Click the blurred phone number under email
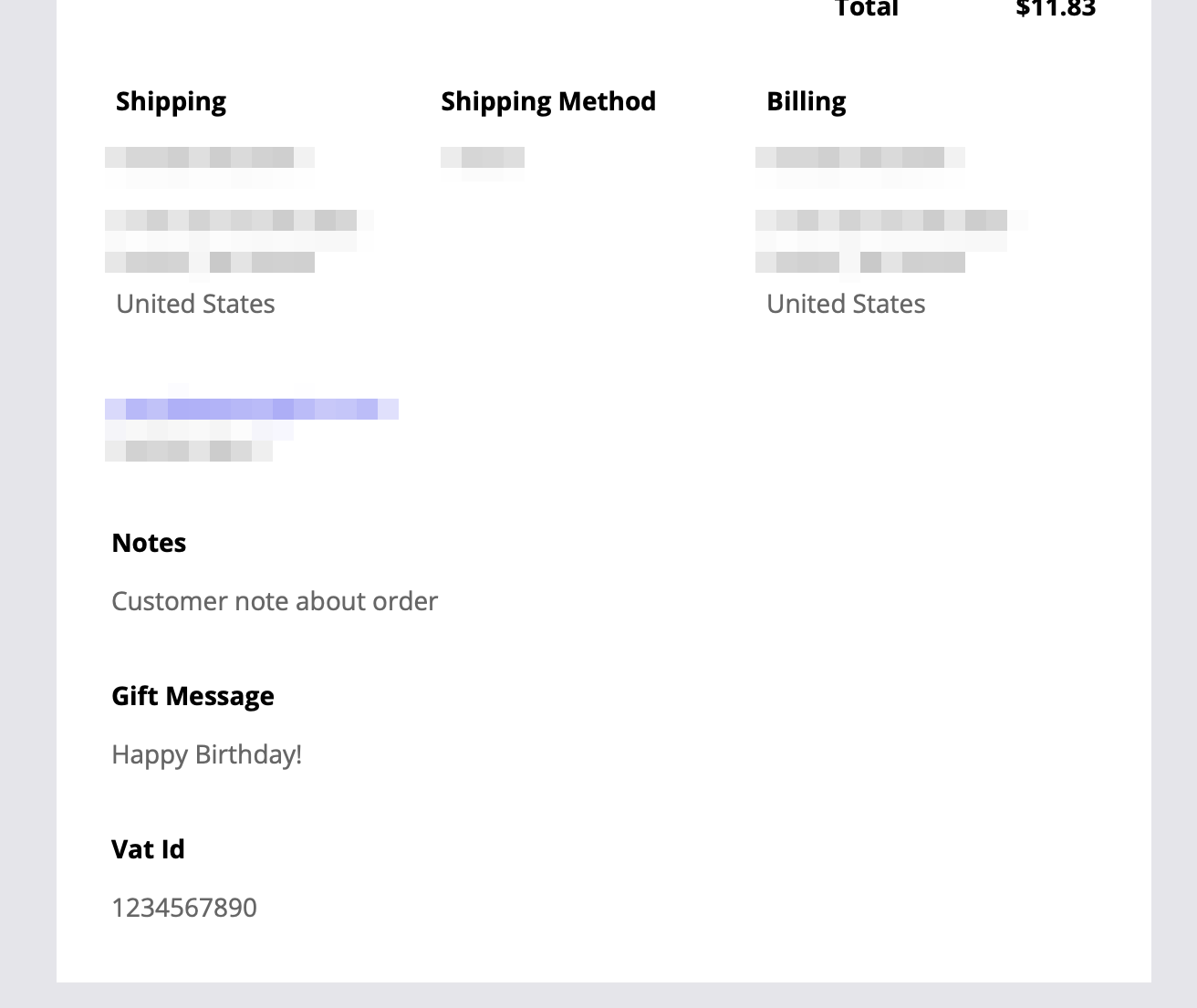The width and height of the screenshot is (1197, 1008). pos(189,451)
